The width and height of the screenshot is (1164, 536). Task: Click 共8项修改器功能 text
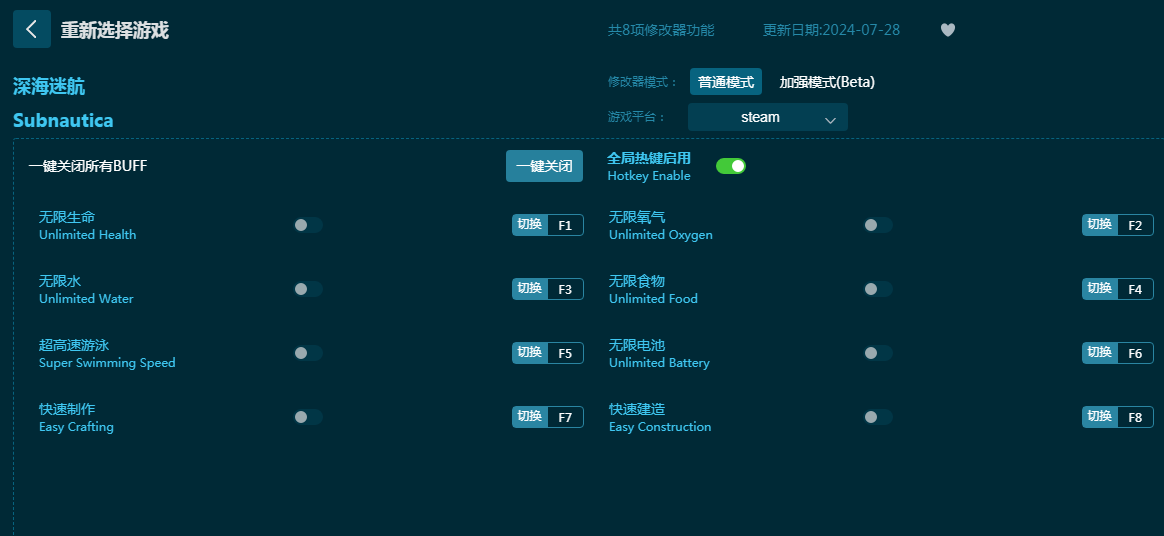point(661,30)
